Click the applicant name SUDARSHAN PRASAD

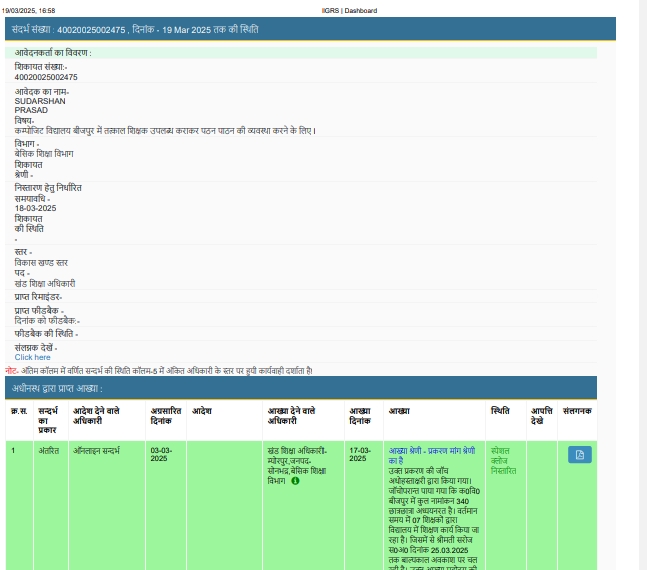point(40,105)
